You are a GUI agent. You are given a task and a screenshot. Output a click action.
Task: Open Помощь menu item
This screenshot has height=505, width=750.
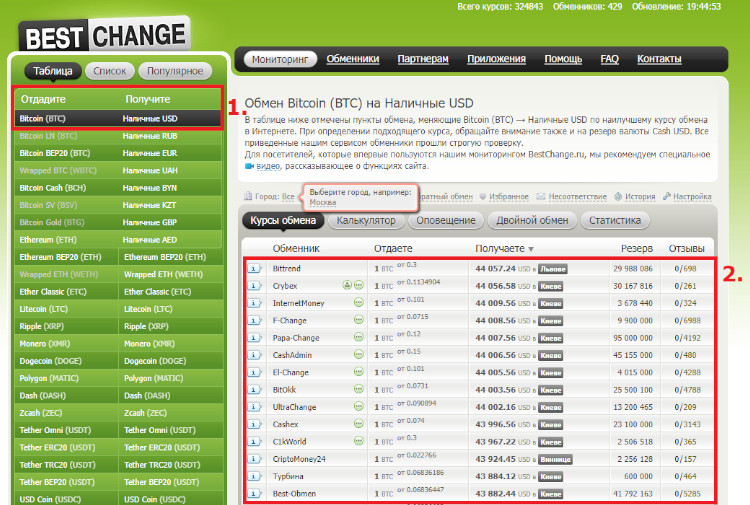coord(563,59)
